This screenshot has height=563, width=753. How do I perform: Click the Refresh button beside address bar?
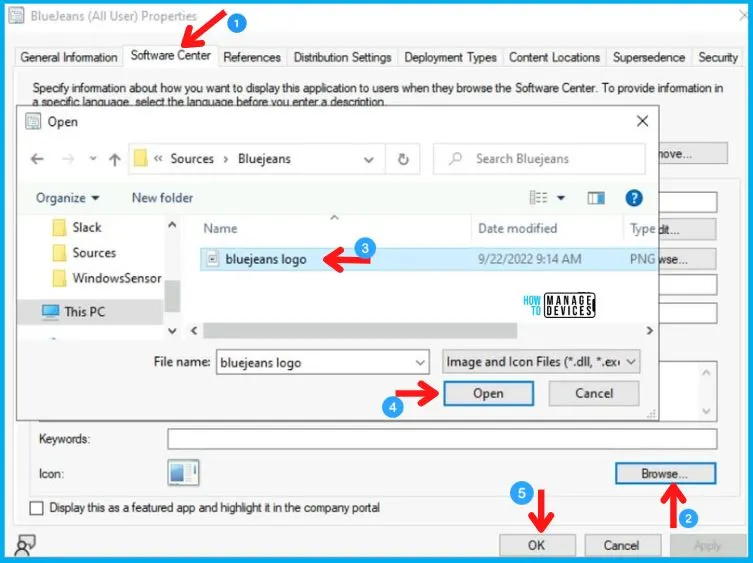click(403, 159)
